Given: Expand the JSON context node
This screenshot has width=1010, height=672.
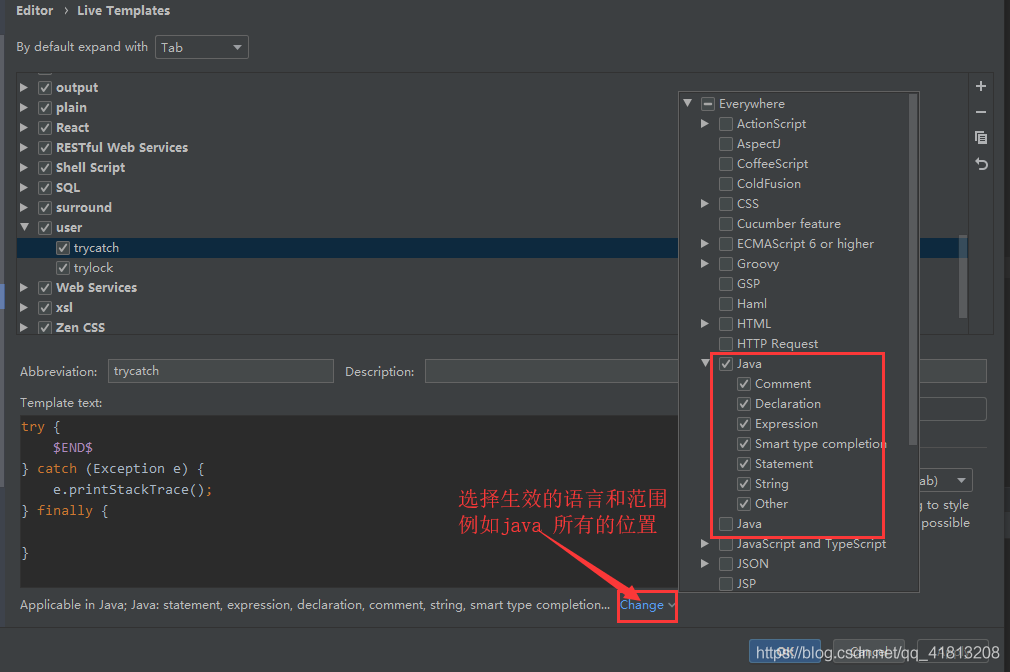Looking at the screenshot, I should click(705, 564).
